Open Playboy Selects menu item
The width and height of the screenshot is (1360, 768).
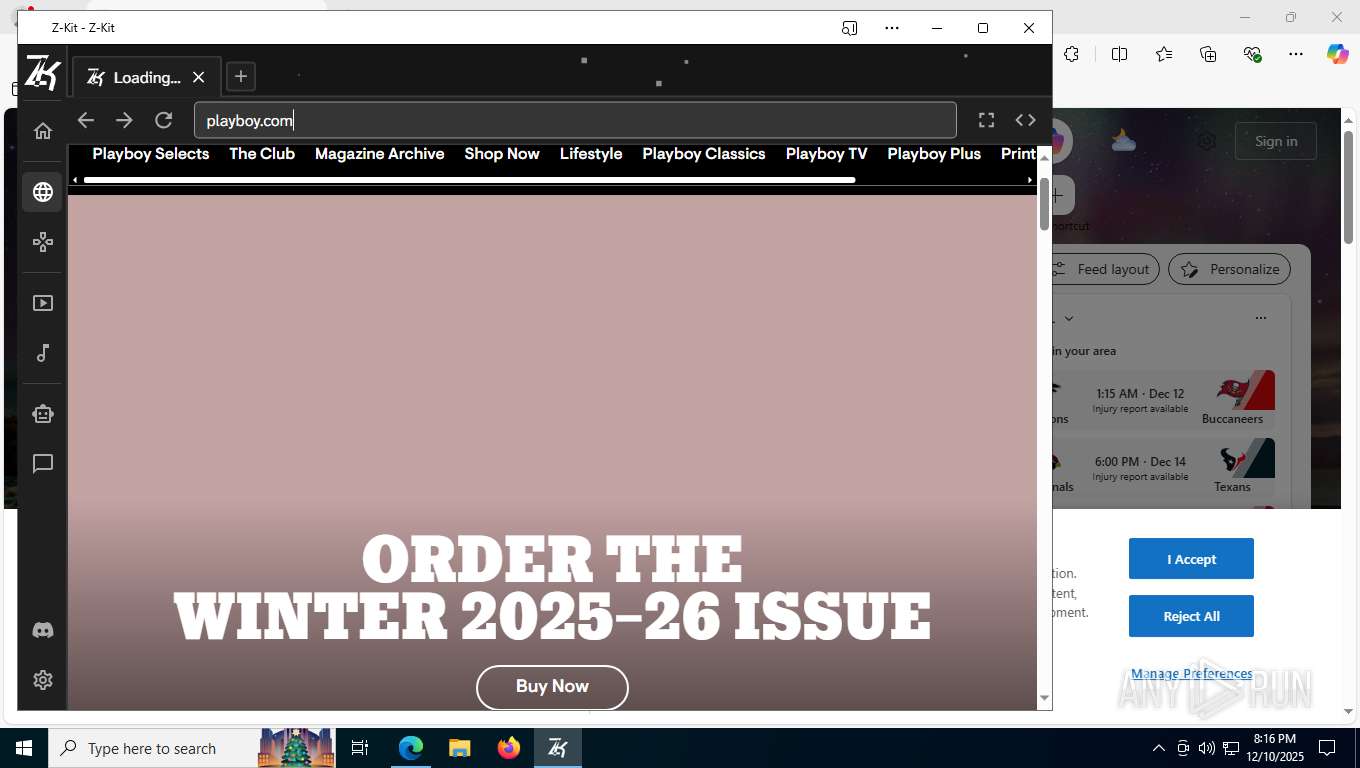pyautogui.click(x=151, y=154)
